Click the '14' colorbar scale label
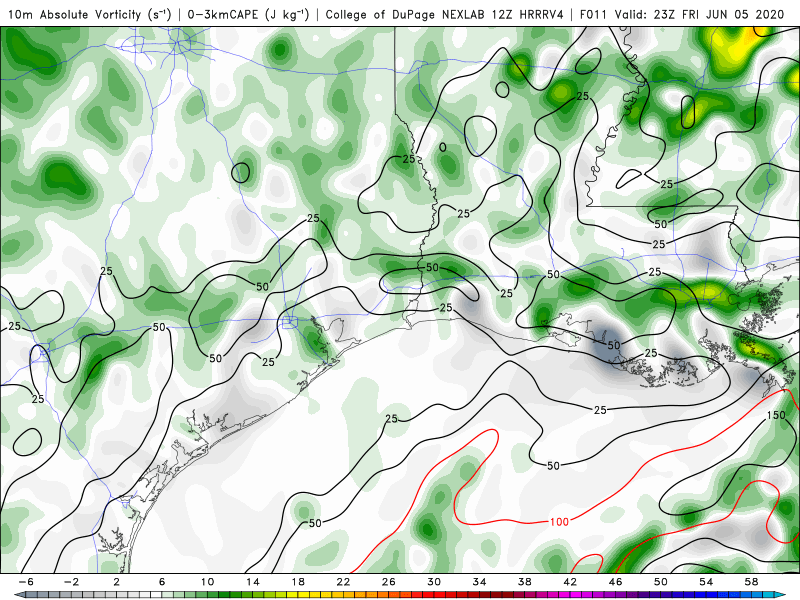This screenshot has width=800, height=600. 253,582
